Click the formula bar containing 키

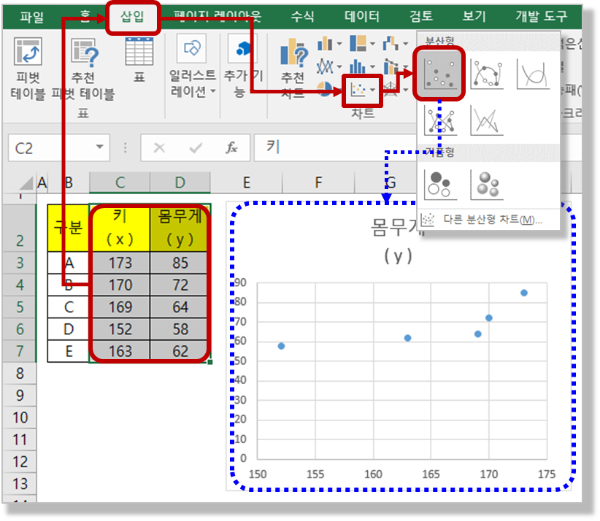coord(335,147)
